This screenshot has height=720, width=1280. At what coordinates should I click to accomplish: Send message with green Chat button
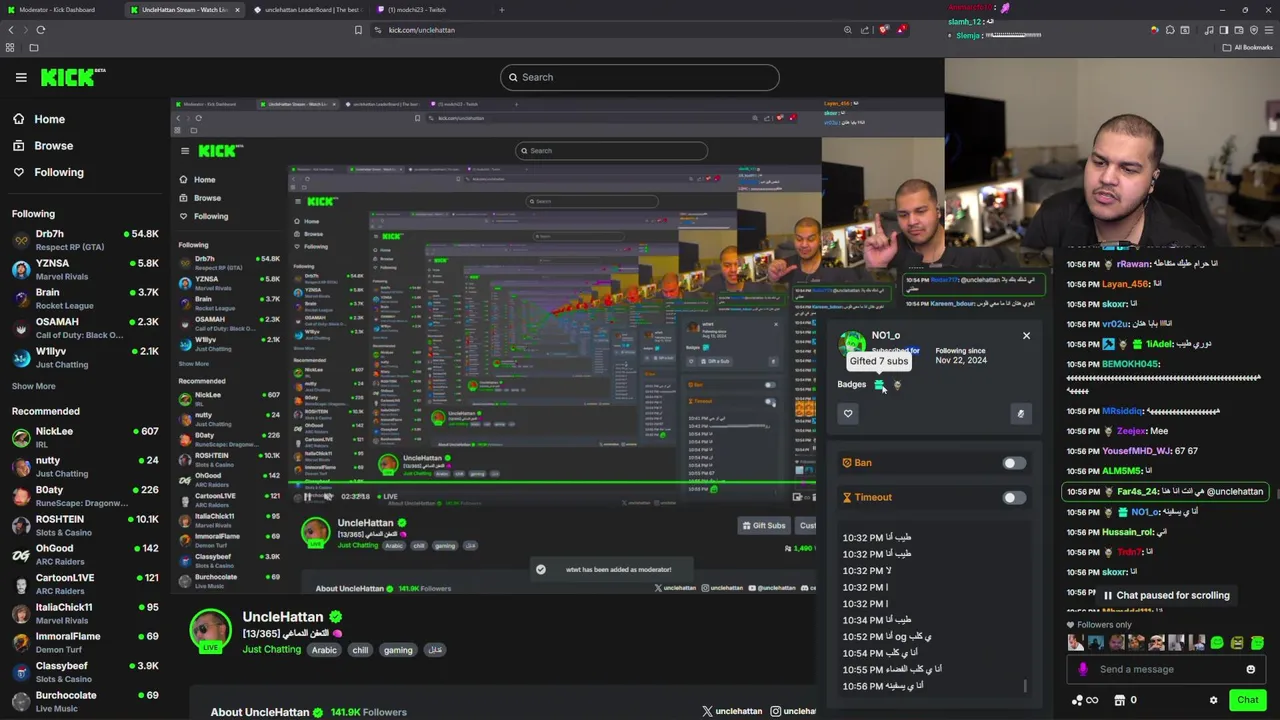pos(1247,700)
